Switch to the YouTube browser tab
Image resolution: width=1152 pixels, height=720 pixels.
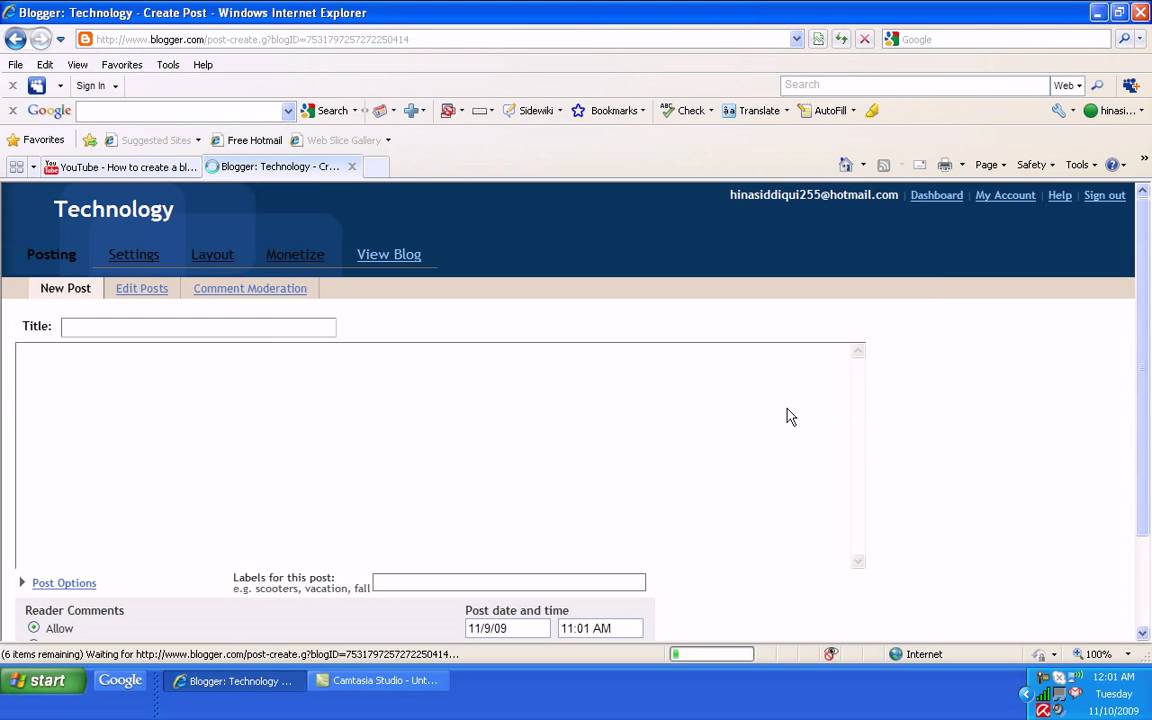pos(121,167)
